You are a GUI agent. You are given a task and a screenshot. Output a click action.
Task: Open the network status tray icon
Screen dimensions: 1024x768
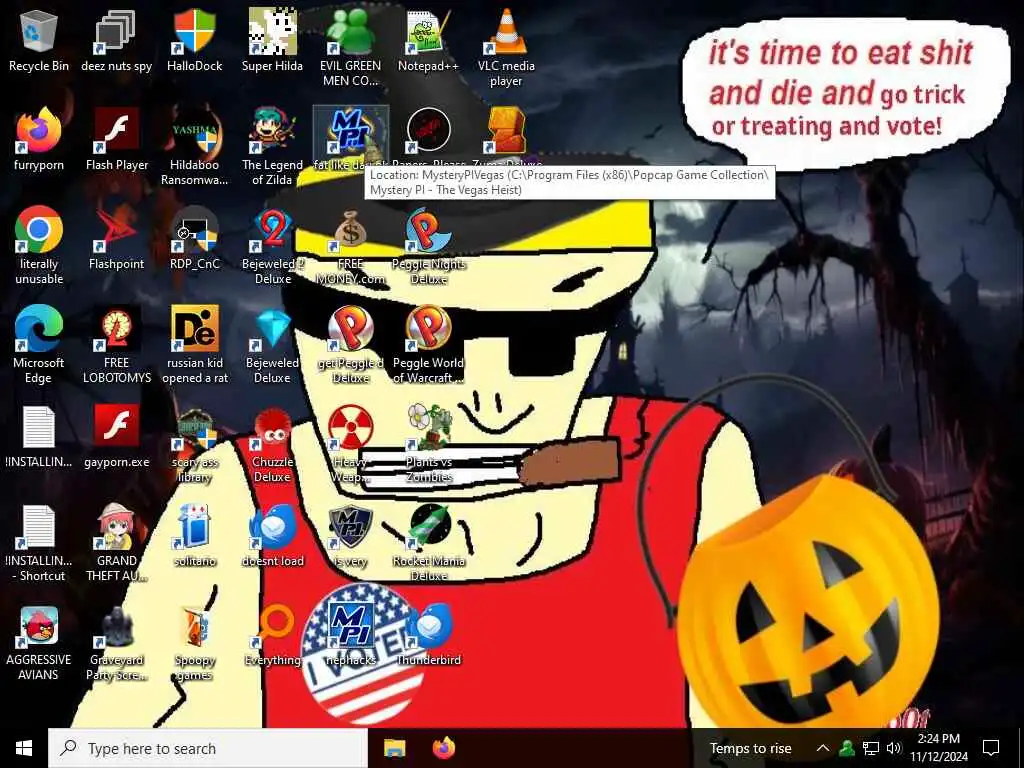(x=871, y=748)
